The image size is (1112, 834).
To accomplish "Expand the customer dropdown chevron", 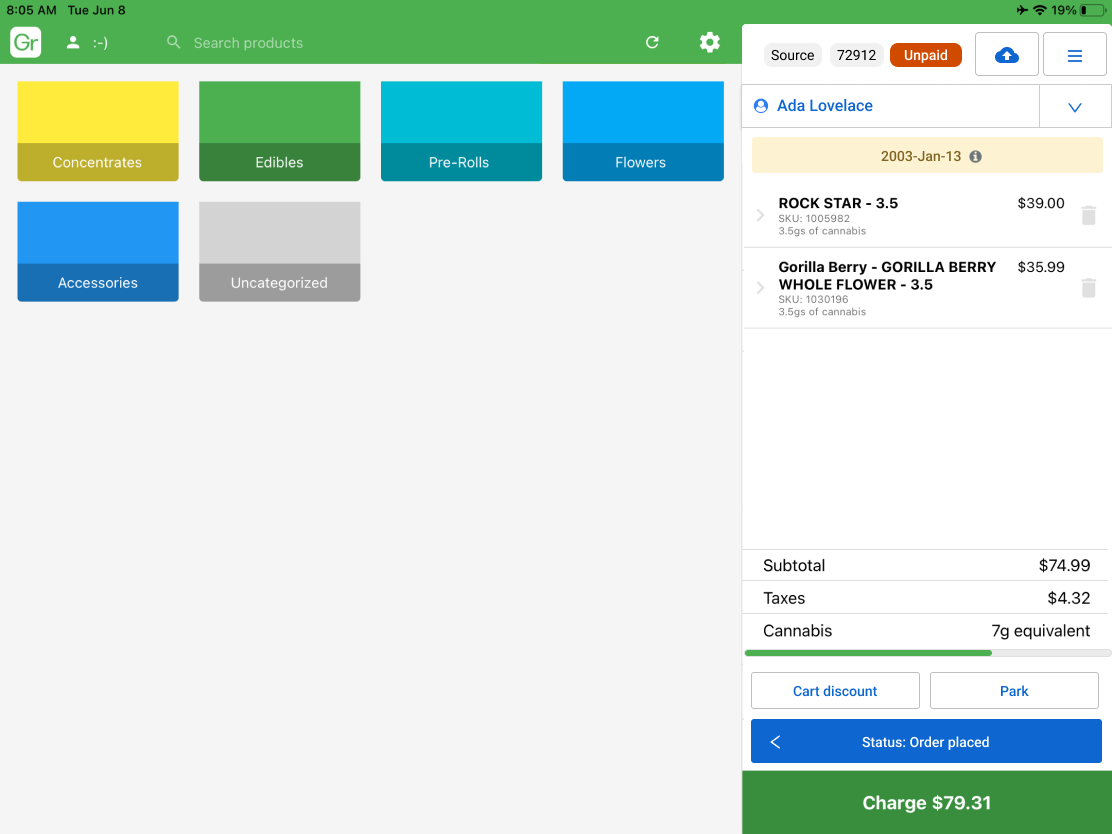I will click(1075, 107).
